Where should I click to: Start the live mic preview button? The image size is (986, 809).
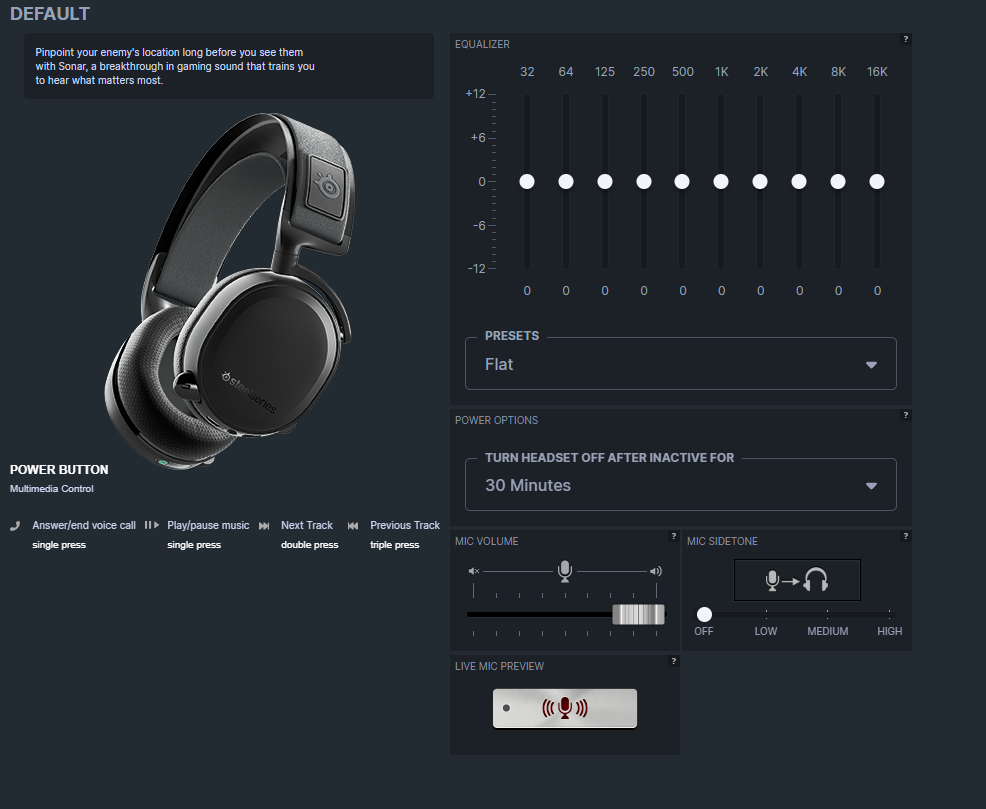click(565, 708)
